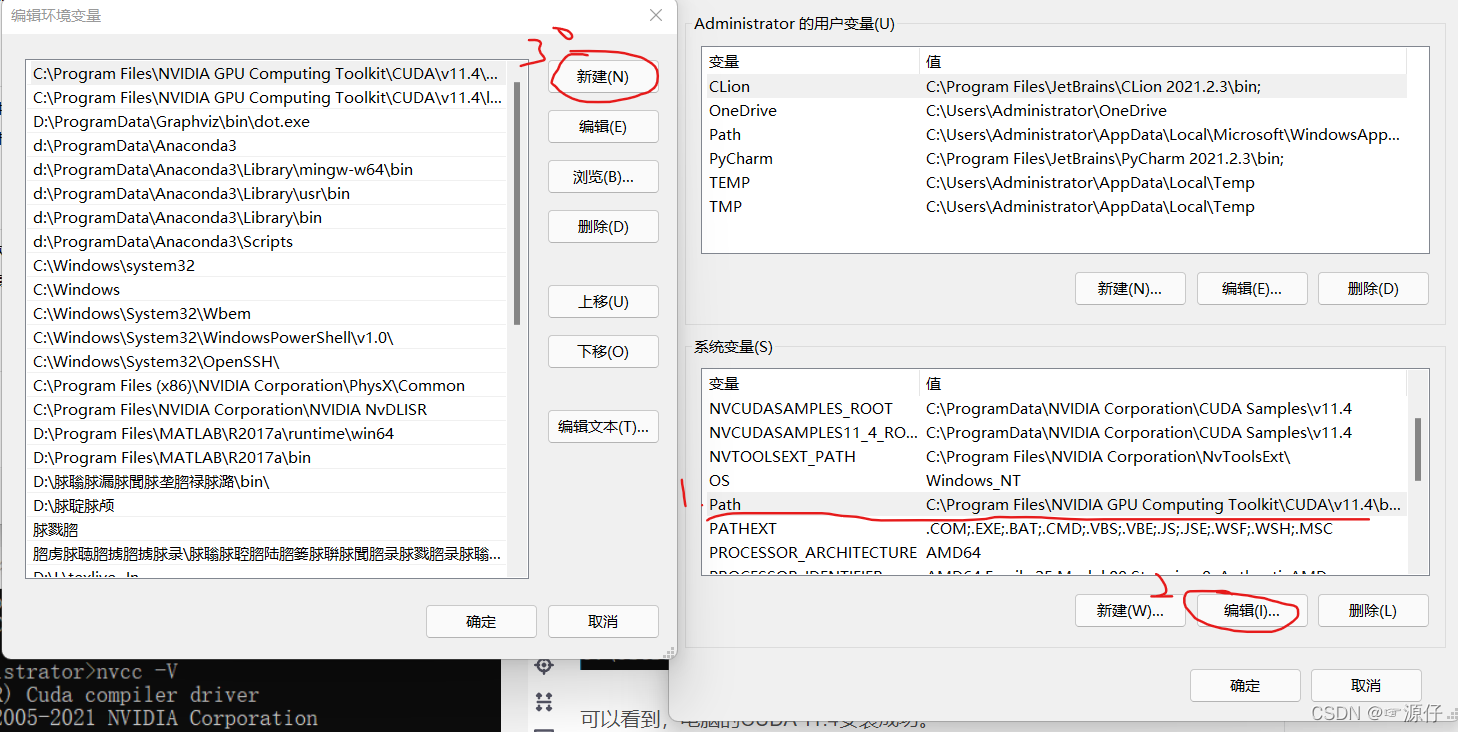Viewport: 1458px width, 732px height.
Task: Select the PROCESSOR_ARCHITECTURE system variable
Action: point(1055,553)
